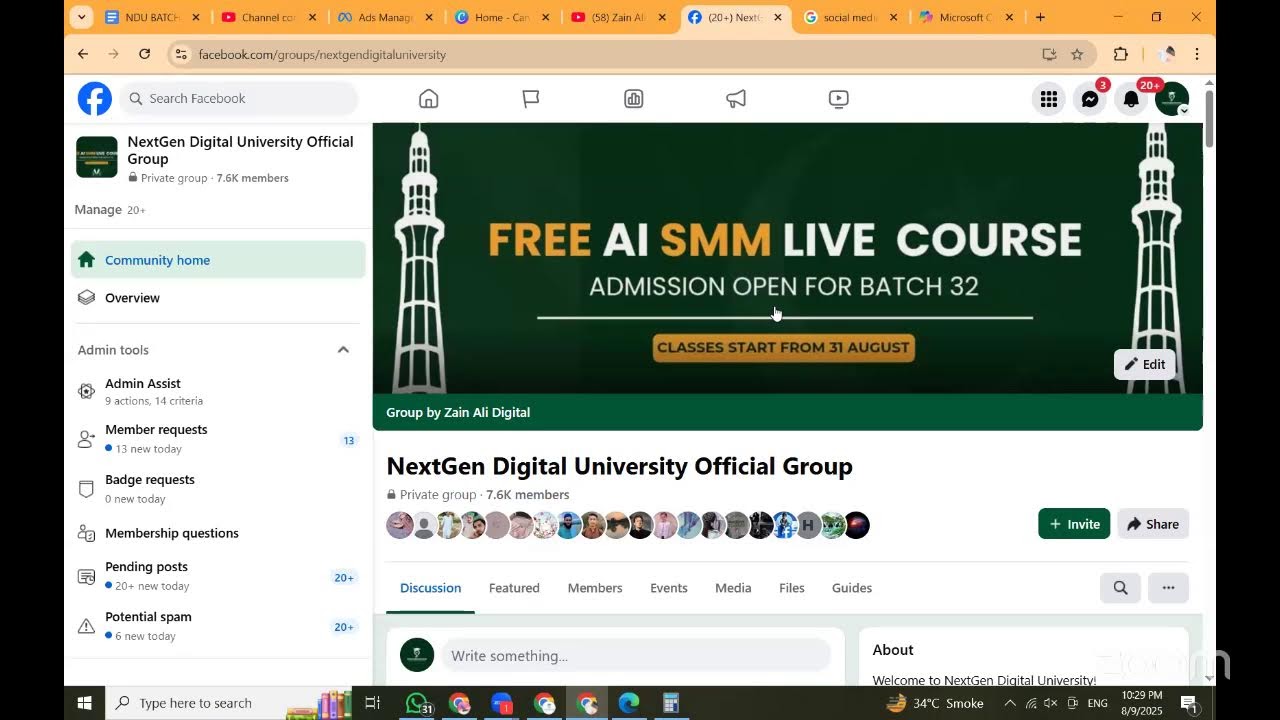Open Potential spam
Viewport: 1280px width, 720px height.
click(218, 625)
